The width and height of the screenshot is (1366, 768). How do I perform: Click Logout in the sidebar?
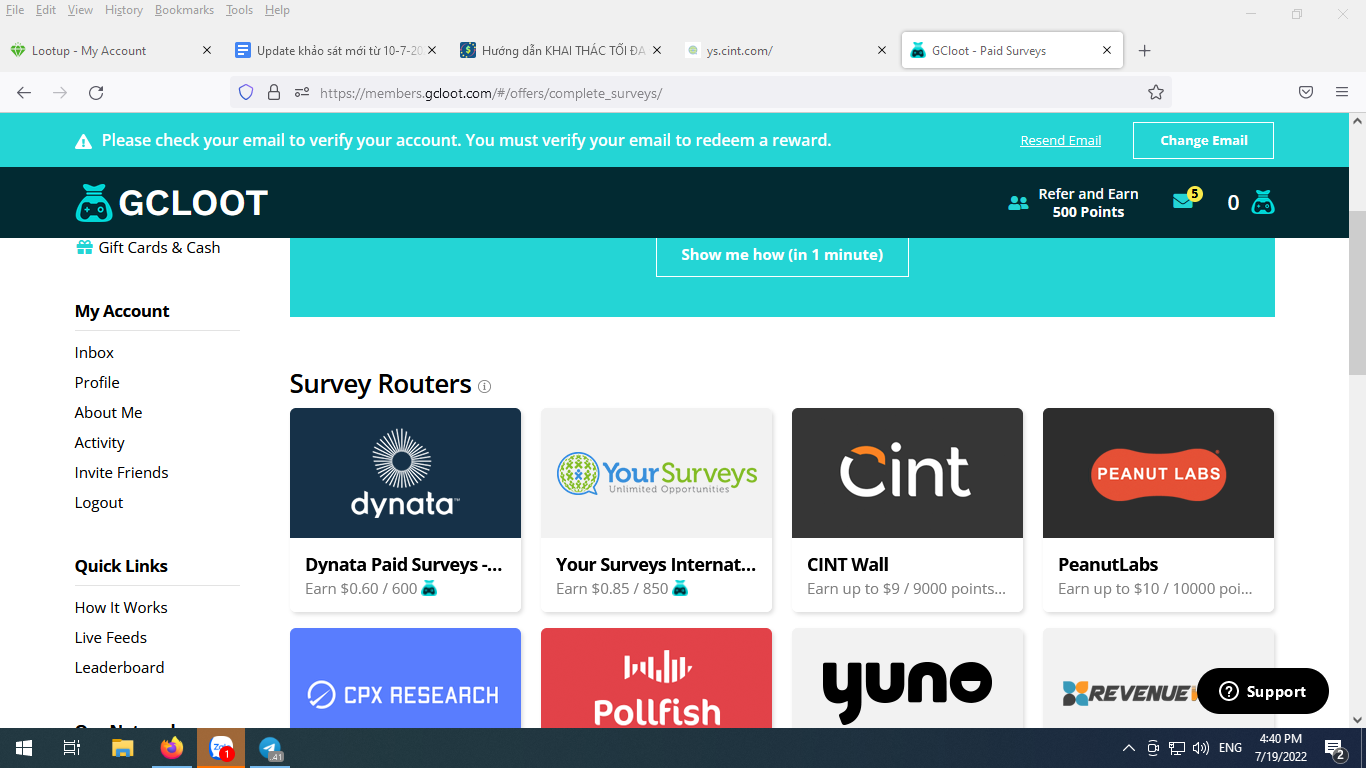(x=99, y=503)
